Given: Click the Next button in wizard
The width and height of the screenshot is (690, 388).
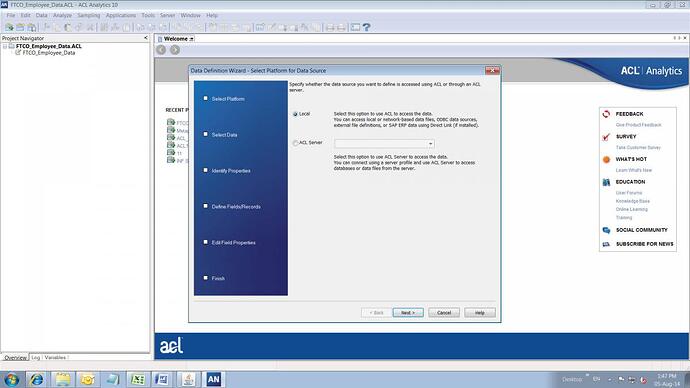Looking at the screenshot, I should point(408,313).
